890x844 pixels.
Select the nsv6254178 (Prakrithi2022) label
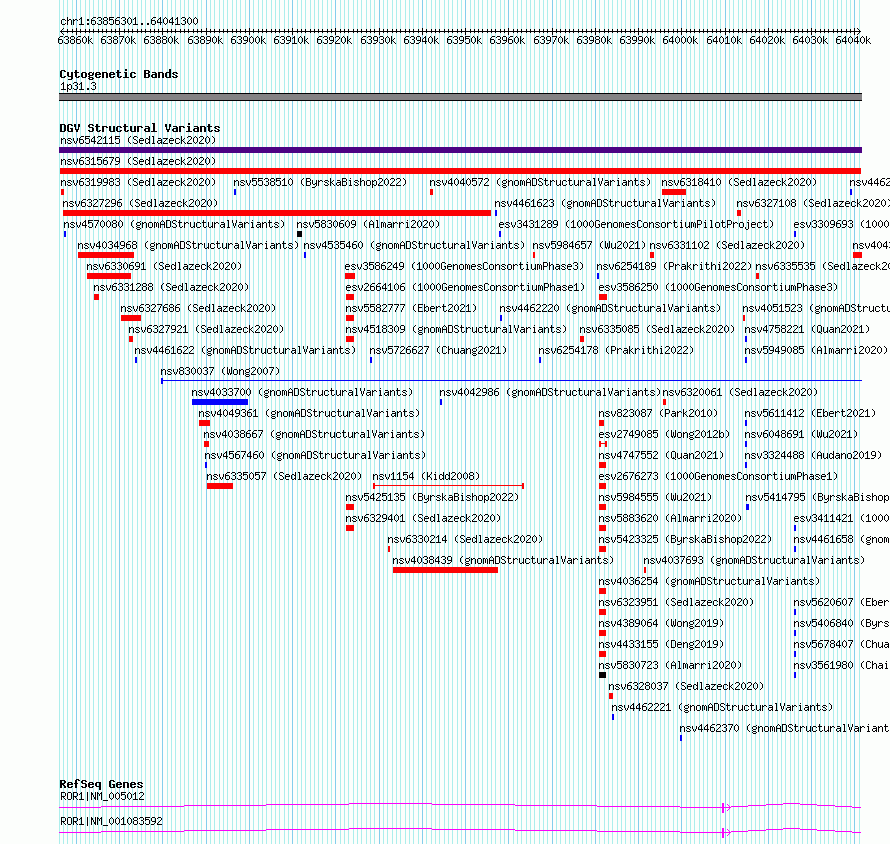click(616, 350)
